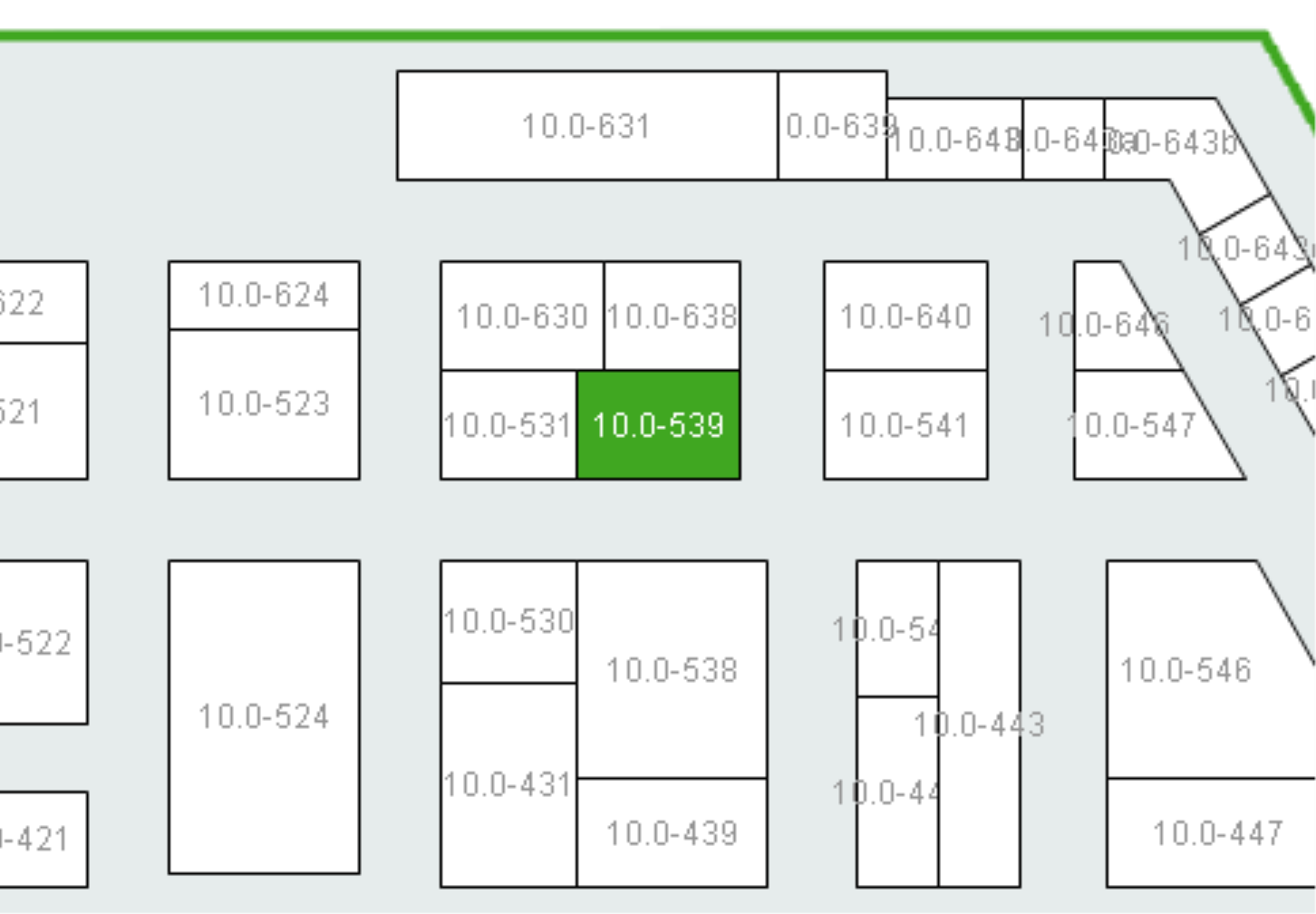The height and width of the screenshot is (914, 1316).
Task: Select booth 10.0-447
Action: [x=1211, y=832]
